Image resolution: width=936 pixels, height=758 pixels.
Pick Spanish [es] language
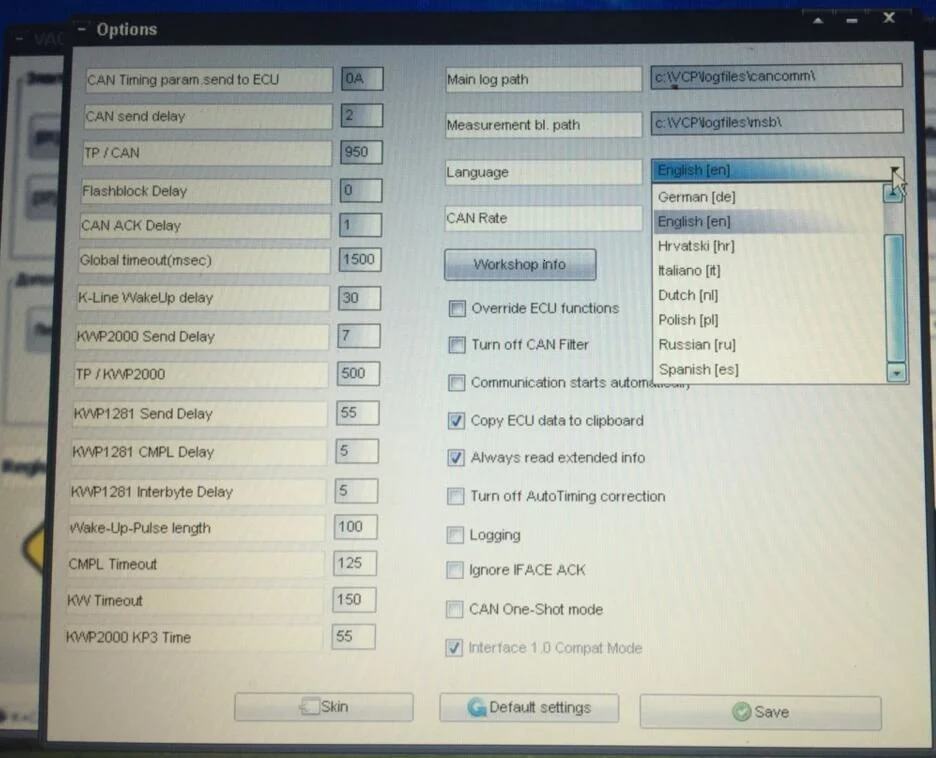(698, 369)
